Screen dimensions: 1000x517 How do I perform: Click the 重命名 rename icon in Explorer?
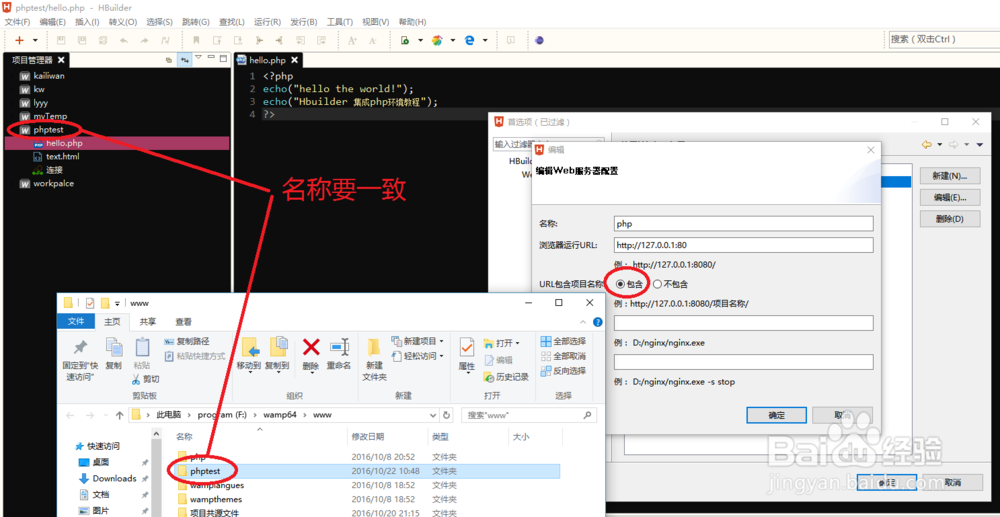click(x=339, y=347)
